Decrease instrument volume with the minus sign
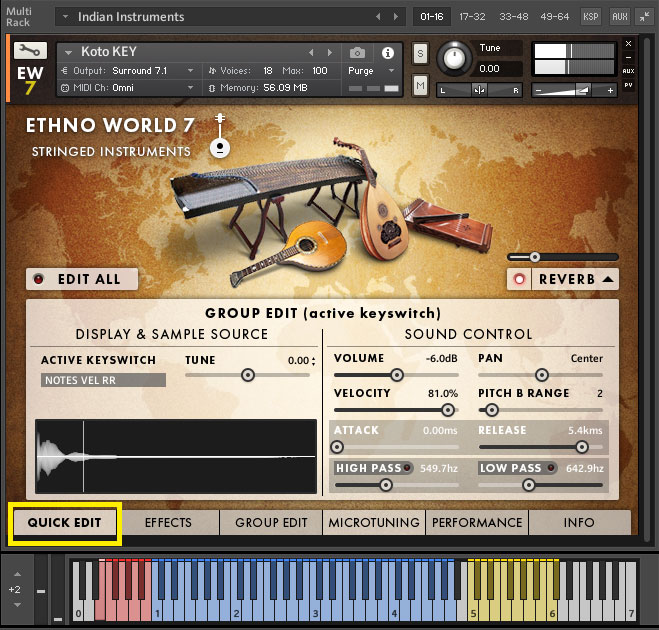 pyautogui.click(x=538, y=90)
